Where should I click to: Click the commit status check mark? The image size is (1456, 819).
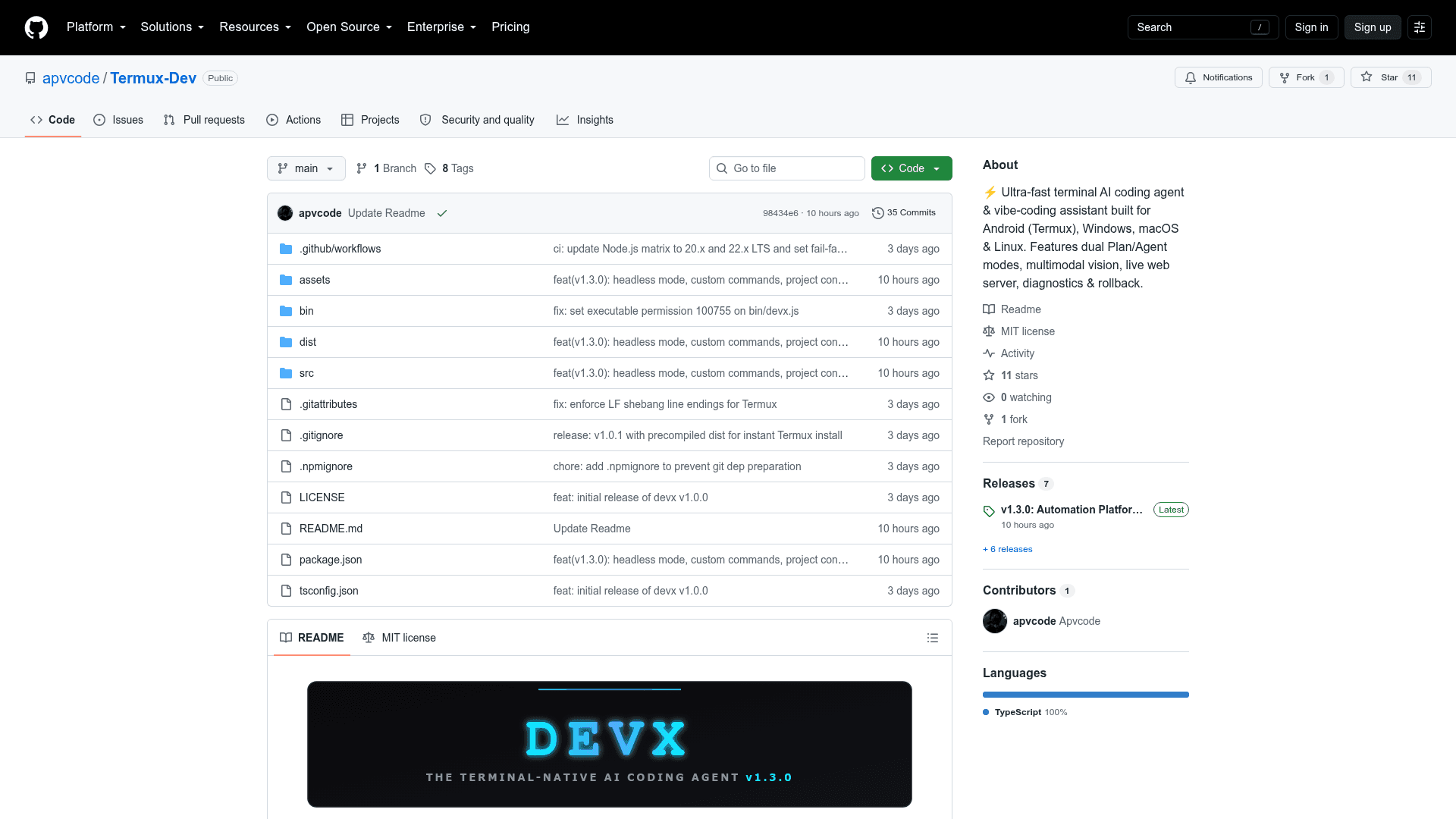(x=442, y=213)
